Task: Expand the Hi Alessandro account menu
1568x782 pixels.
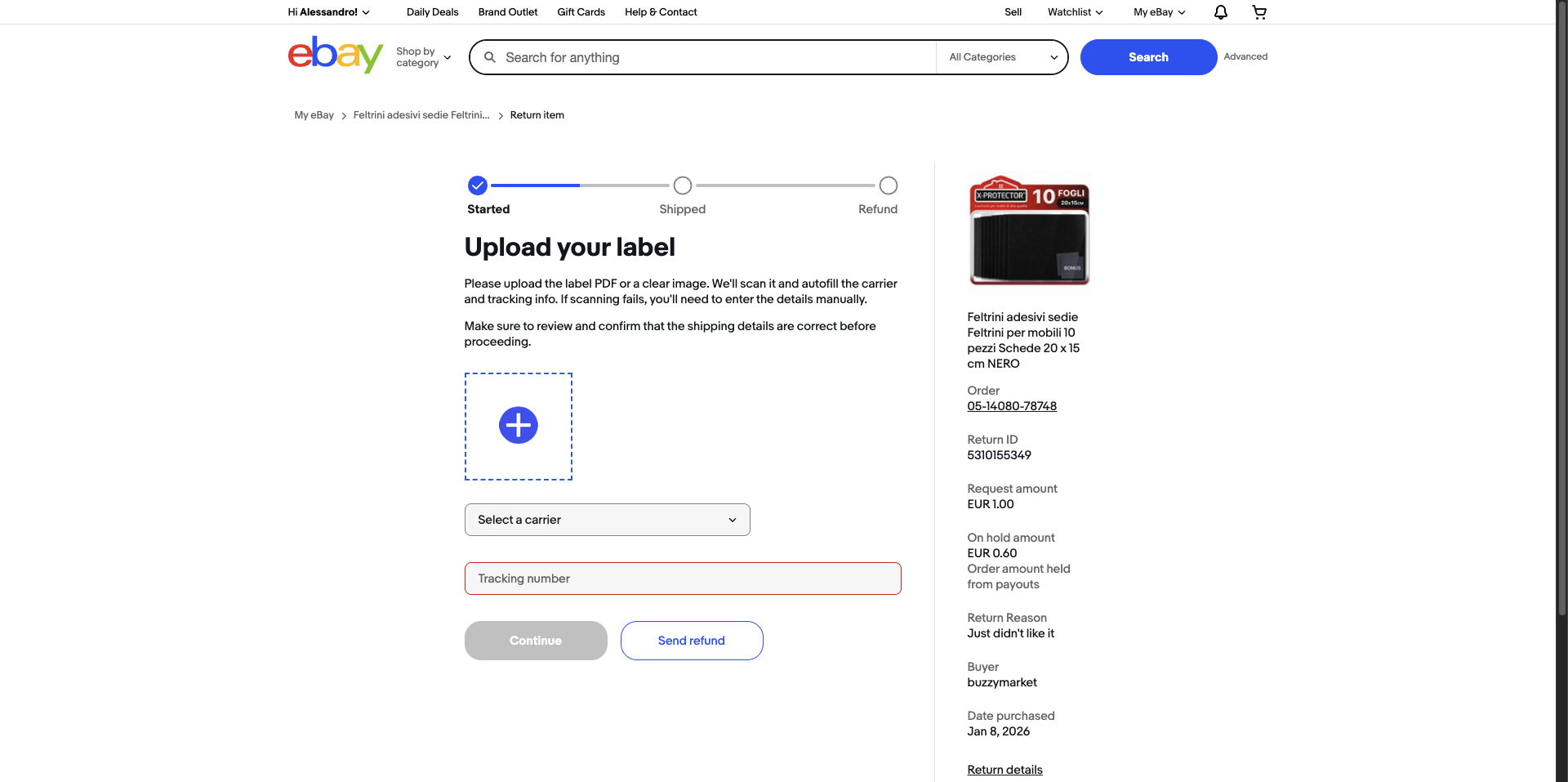Action: coord(328,12)
